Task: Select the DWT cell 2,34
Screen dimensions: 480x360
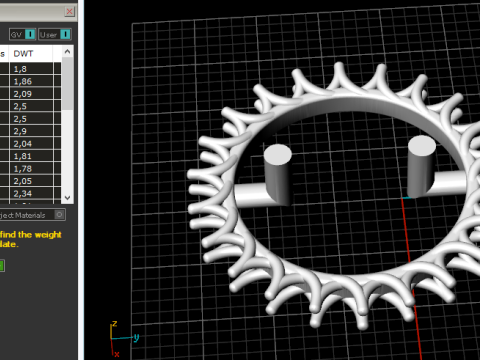Action: pos(31,193)
